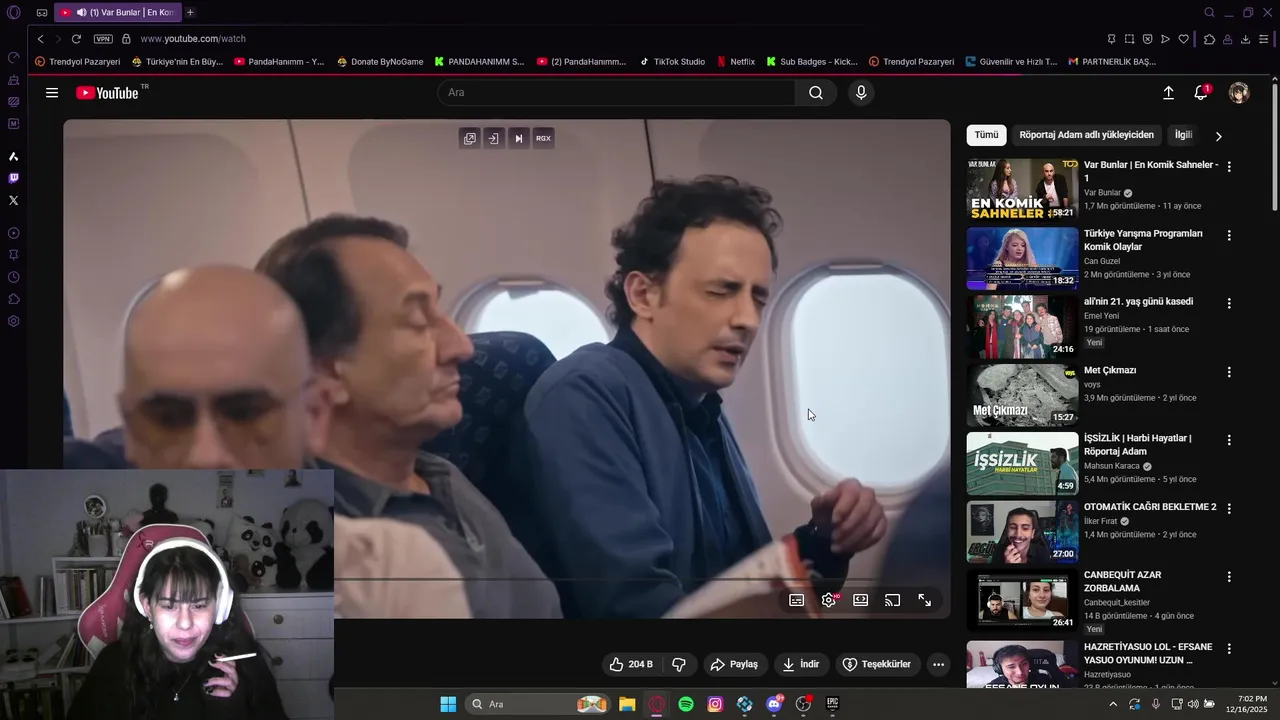Screen dimensions: 1280x720
Task: Open the YouTube notifications bell
Action: 1201,93
